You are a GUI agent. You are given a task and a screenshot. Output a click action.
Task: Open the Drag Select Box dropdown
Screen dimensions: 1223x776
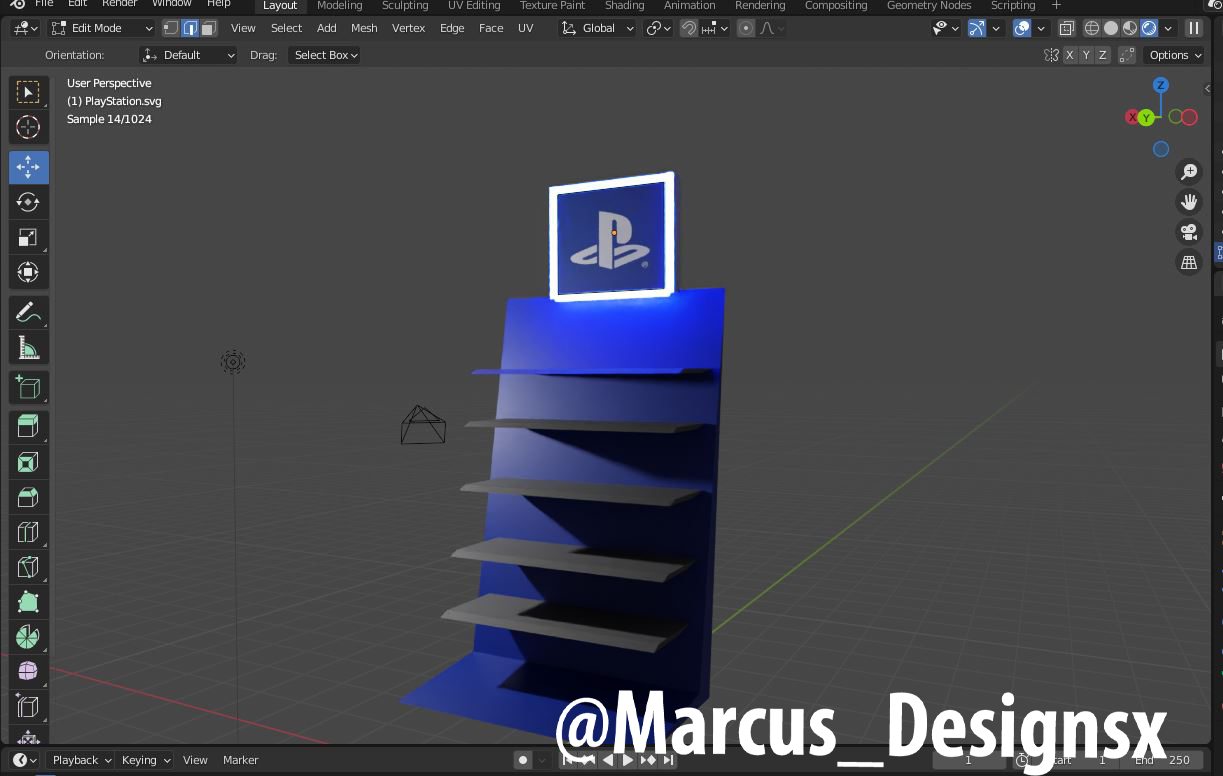click(x=324, y=55)
